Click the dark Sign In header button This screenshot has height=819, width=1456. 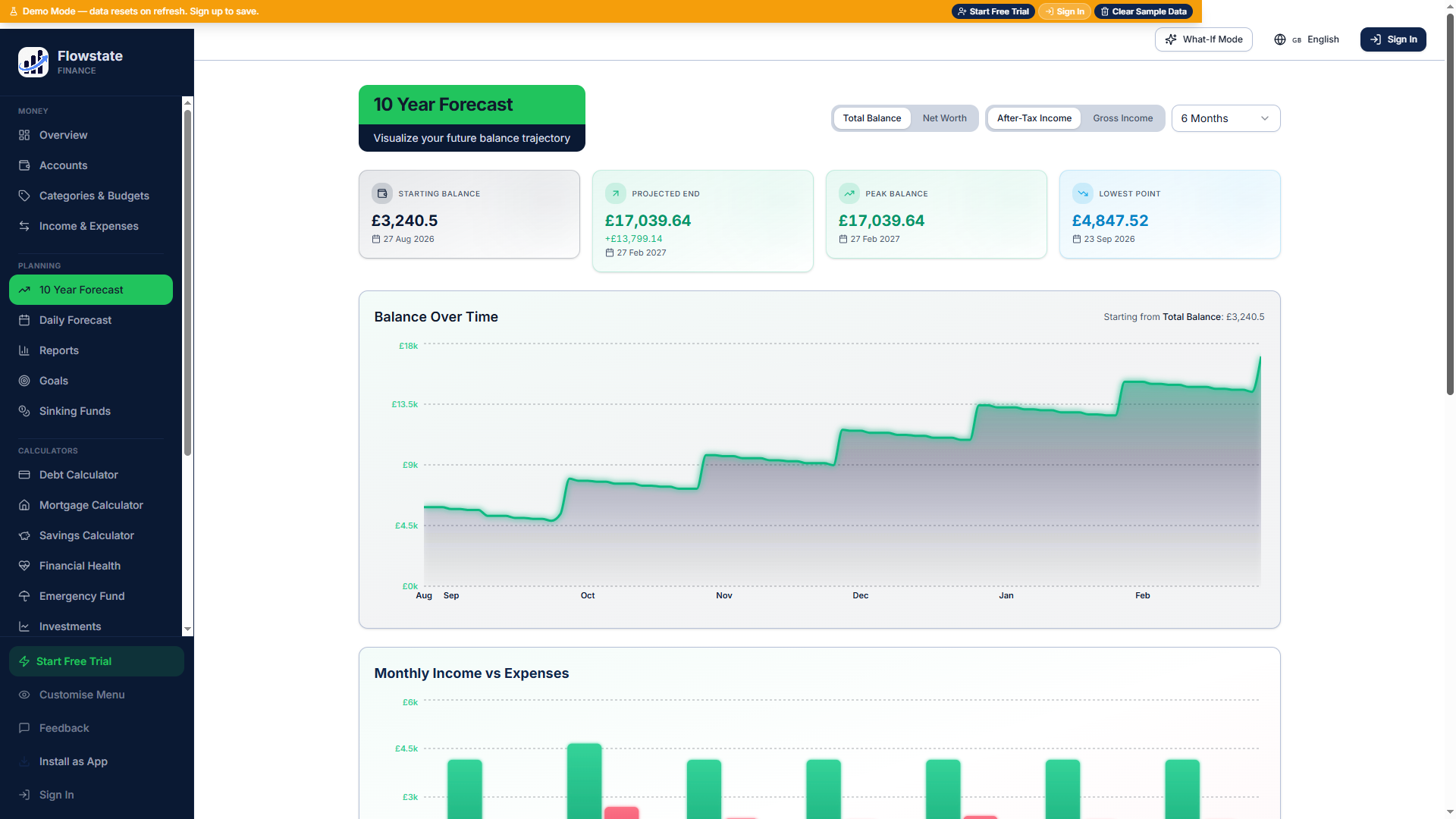[1393, 39]
